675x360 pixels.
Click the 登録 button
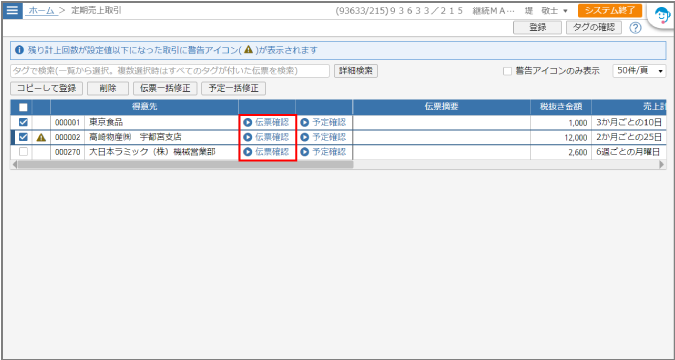pos(537,28)
